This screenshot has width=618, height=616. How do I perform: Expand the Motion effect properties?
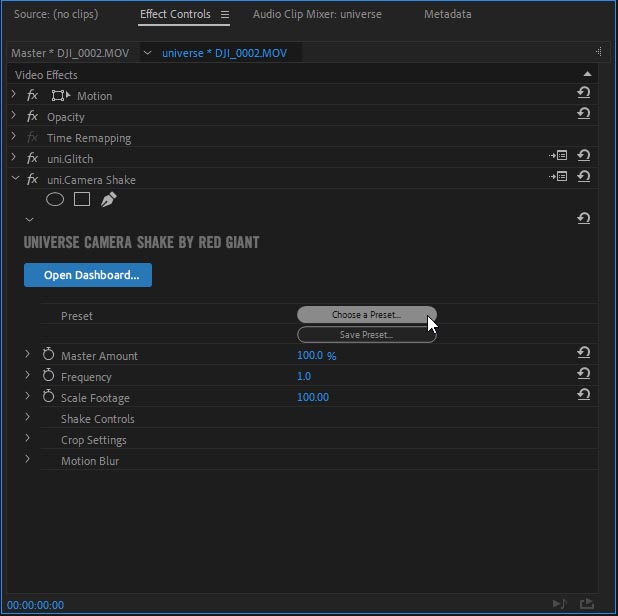[14, 94]
